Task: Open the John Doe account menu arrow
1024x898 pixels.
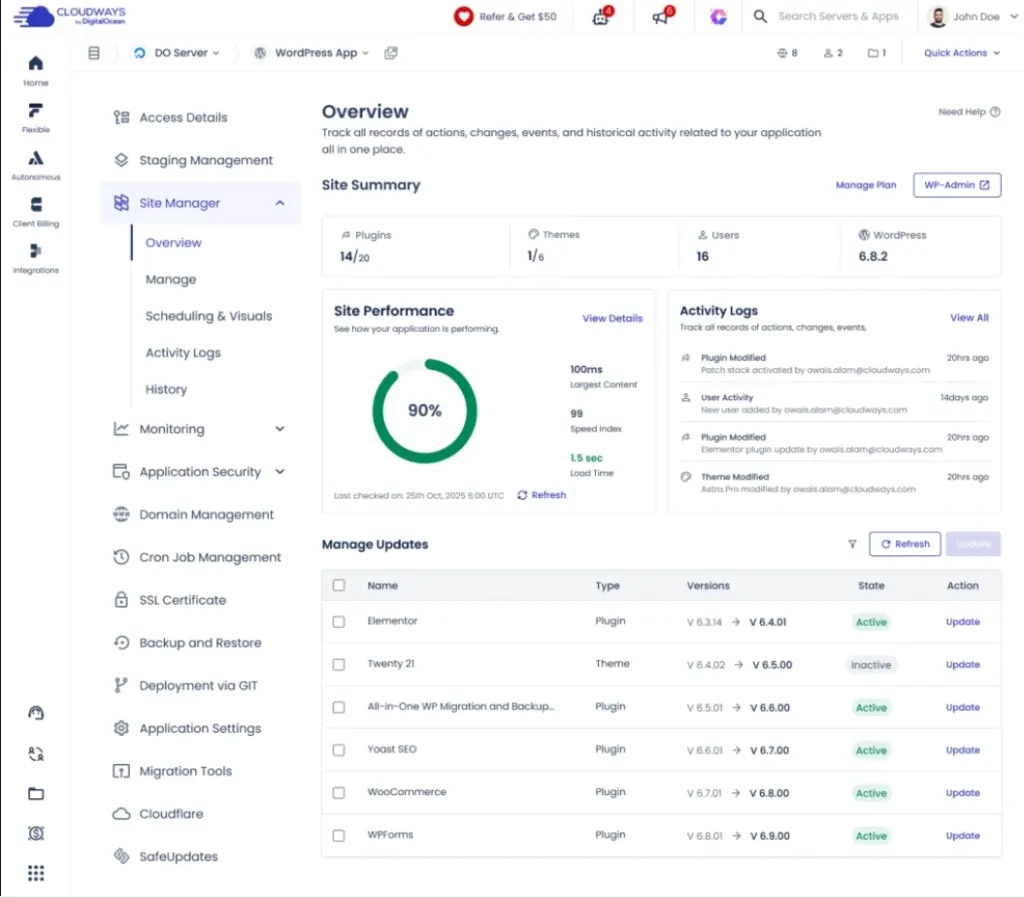Action: pyautogui.click(x=1014, y=16)
